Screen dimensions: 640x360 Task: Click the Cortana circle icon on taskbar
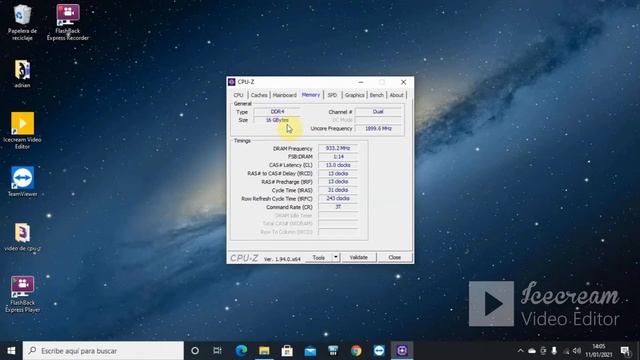click(195, 351)
